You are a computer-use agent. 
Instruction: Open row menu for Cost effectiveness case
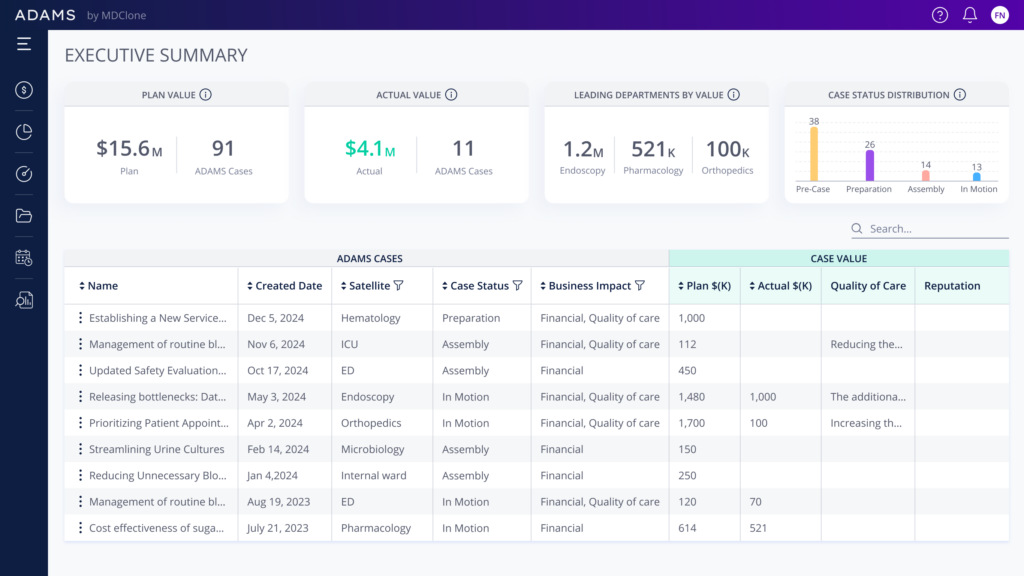tap(80, 528)
